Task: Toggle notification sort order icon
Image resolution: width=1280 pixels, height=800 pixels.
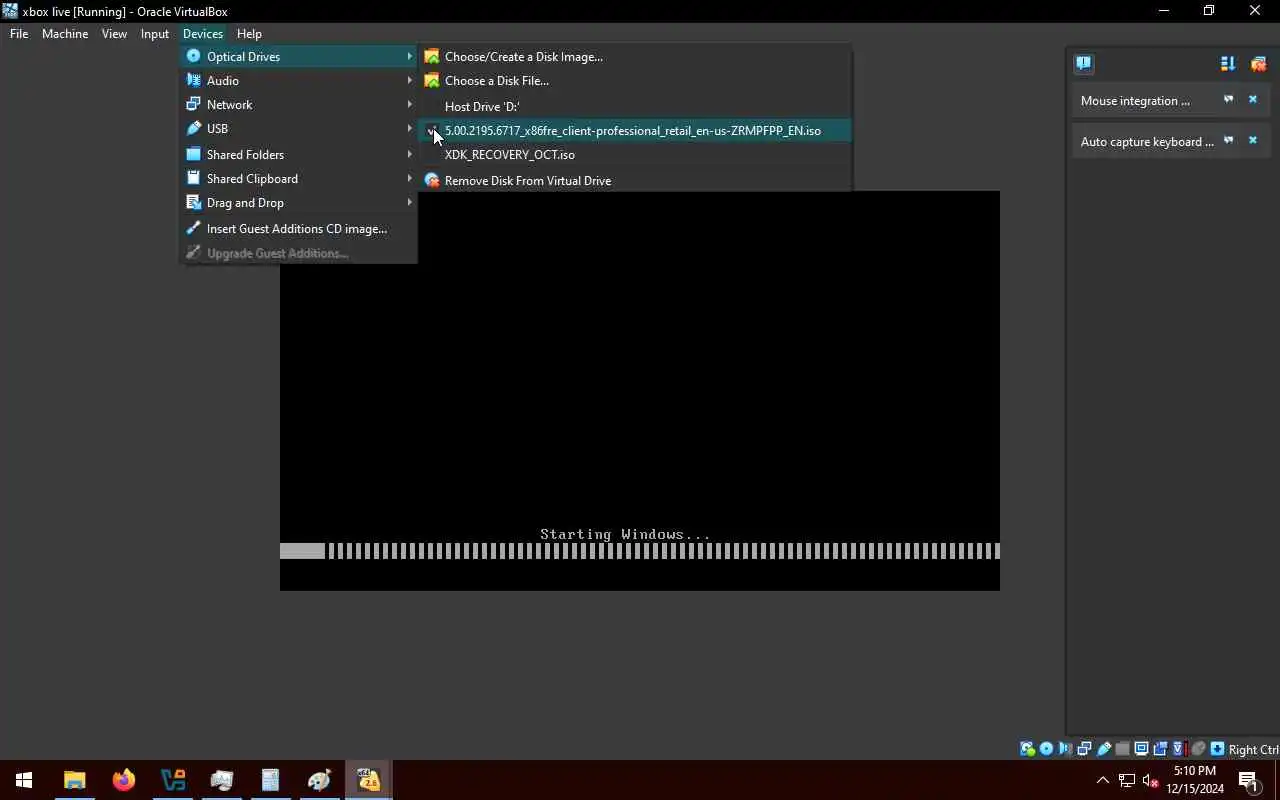Action: click(x=1228, y=64)
